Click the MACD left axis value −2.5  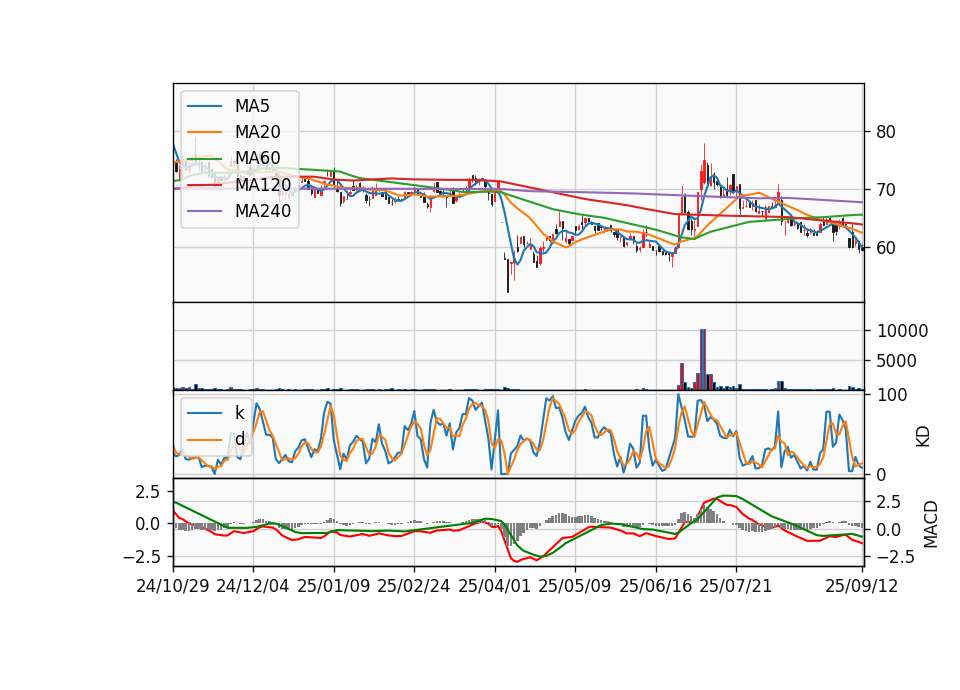tap(141, 557)
